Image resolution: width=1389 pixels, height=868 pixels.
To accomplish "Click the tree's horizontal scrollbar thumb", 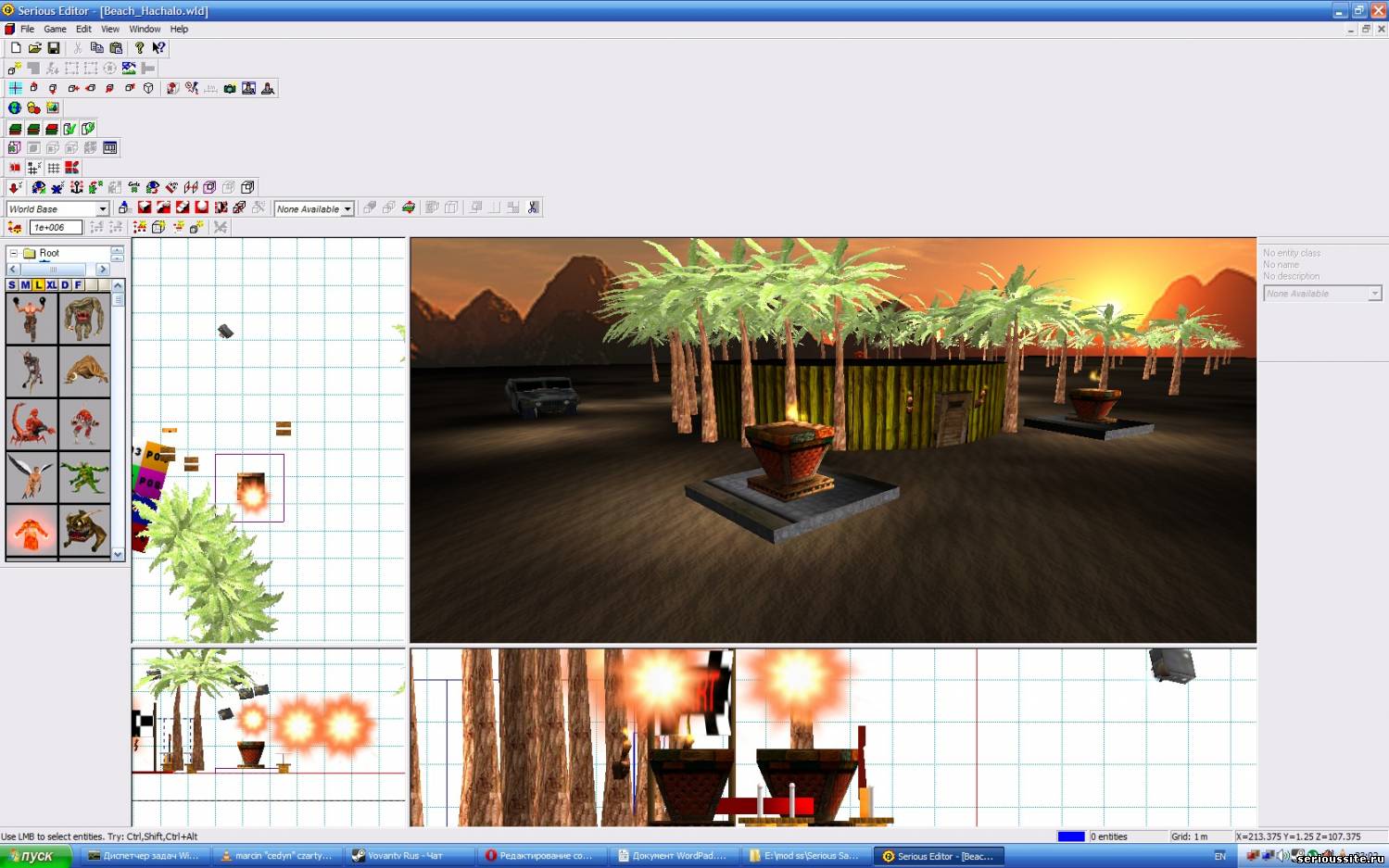I will (x=54, y=269).
